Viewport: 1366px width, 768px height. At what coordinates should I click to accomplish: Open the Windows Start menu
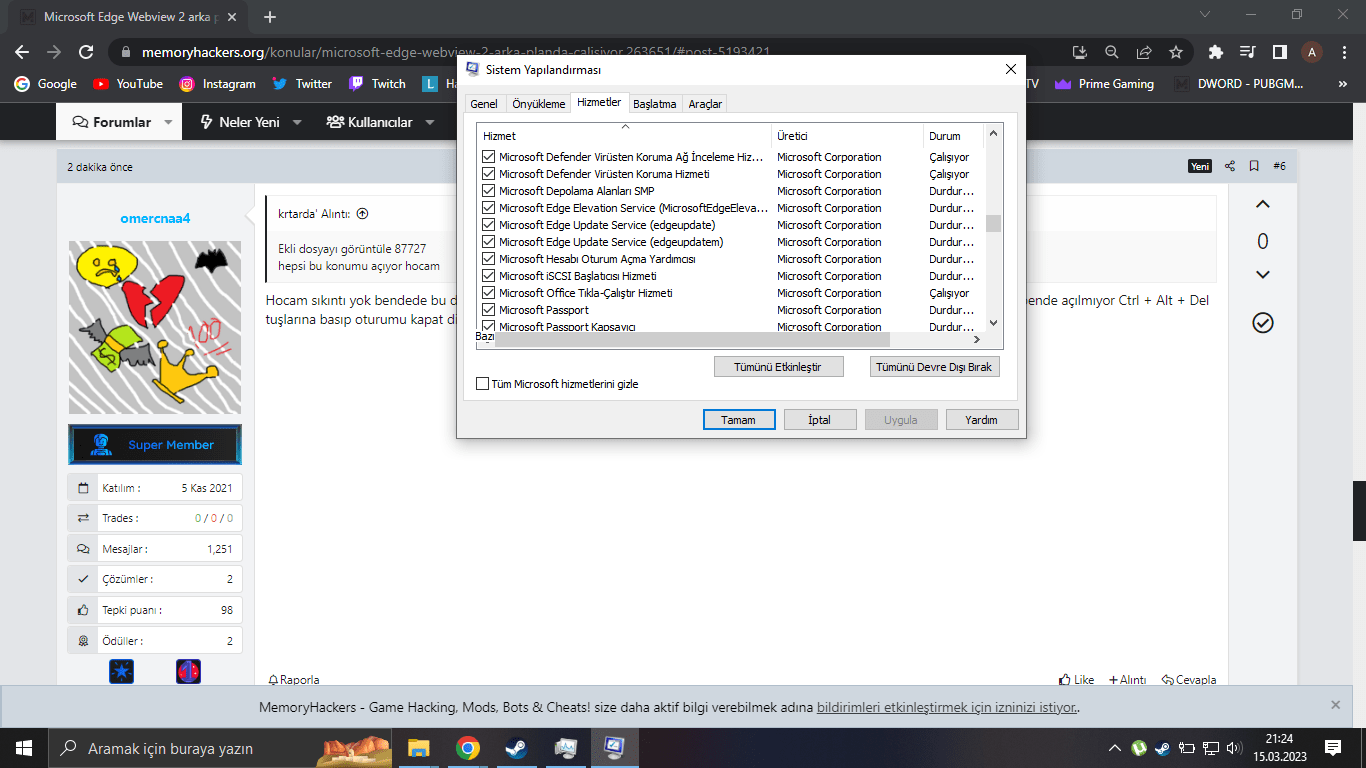click(x=23, y=748)
